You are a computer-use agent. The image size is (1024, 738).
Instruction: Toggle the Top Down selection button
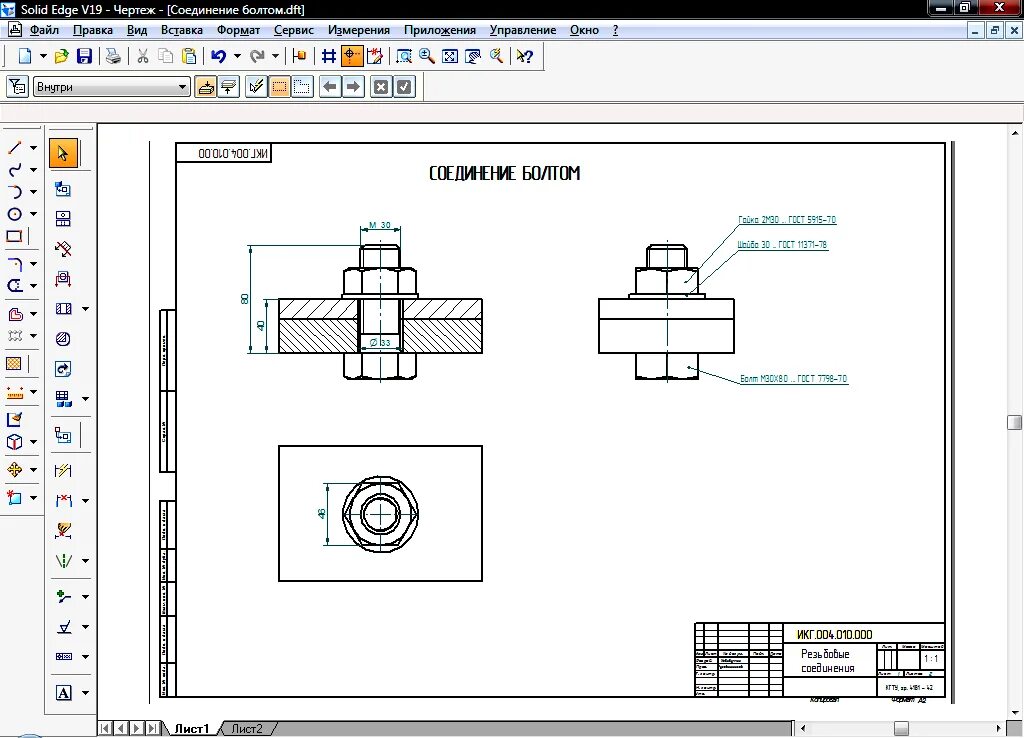click(x=229, y=87)
